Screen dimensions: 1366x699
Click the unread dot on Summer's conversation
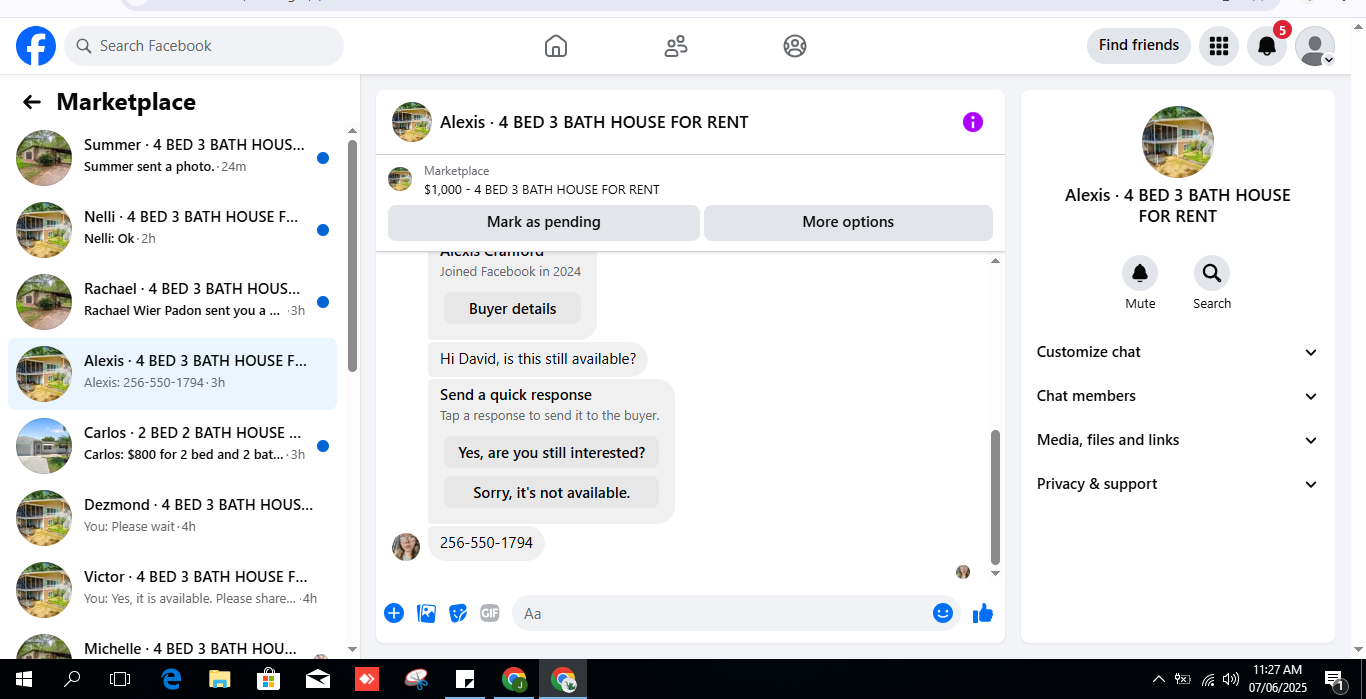pos(323,158)
